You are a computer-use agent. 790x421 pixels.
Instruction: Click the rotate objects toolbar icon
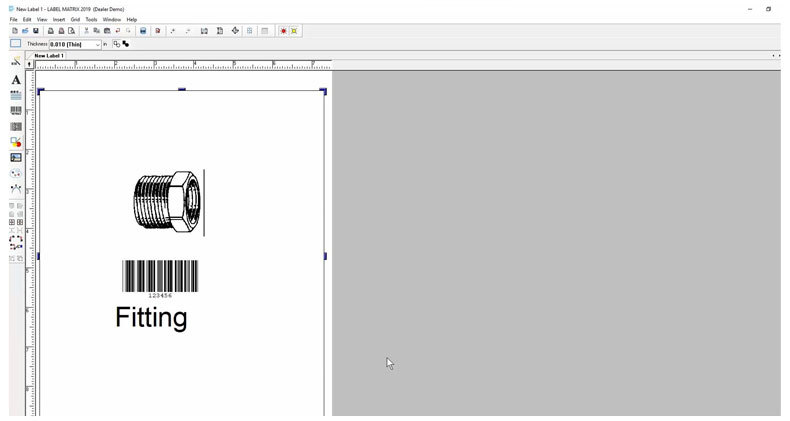pos(204,31)
